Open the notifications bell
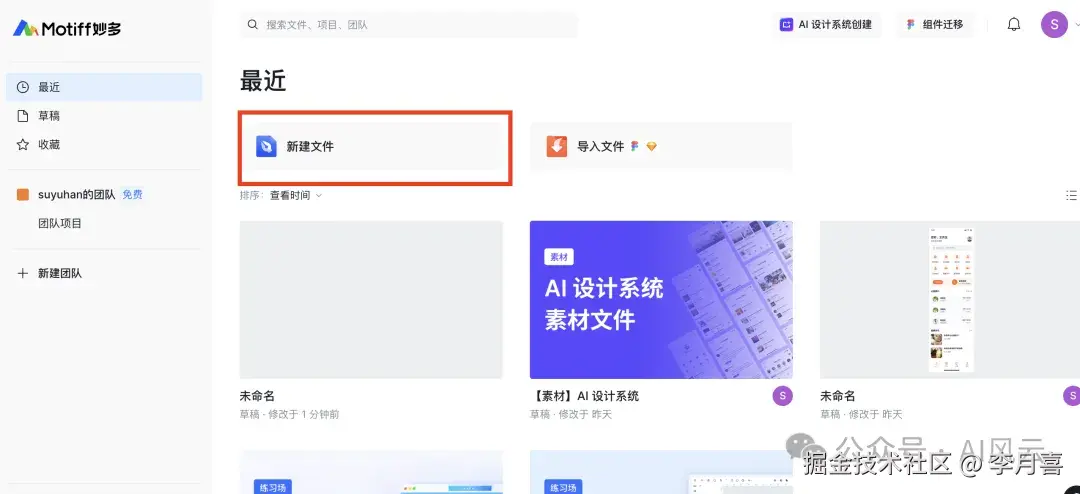Viewport: 1080px width, 494px height. click(1014, 25)
